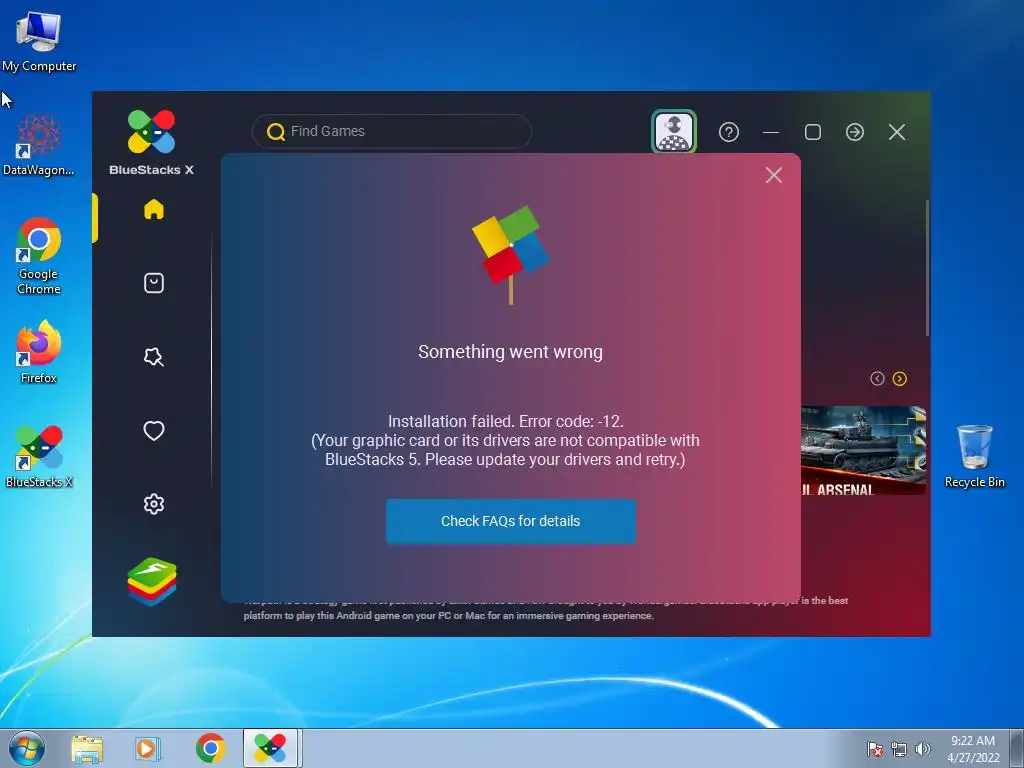Open volume speaker icon in tray
The width and height of the screenshot is (1024, 768).
click(922, 749)
